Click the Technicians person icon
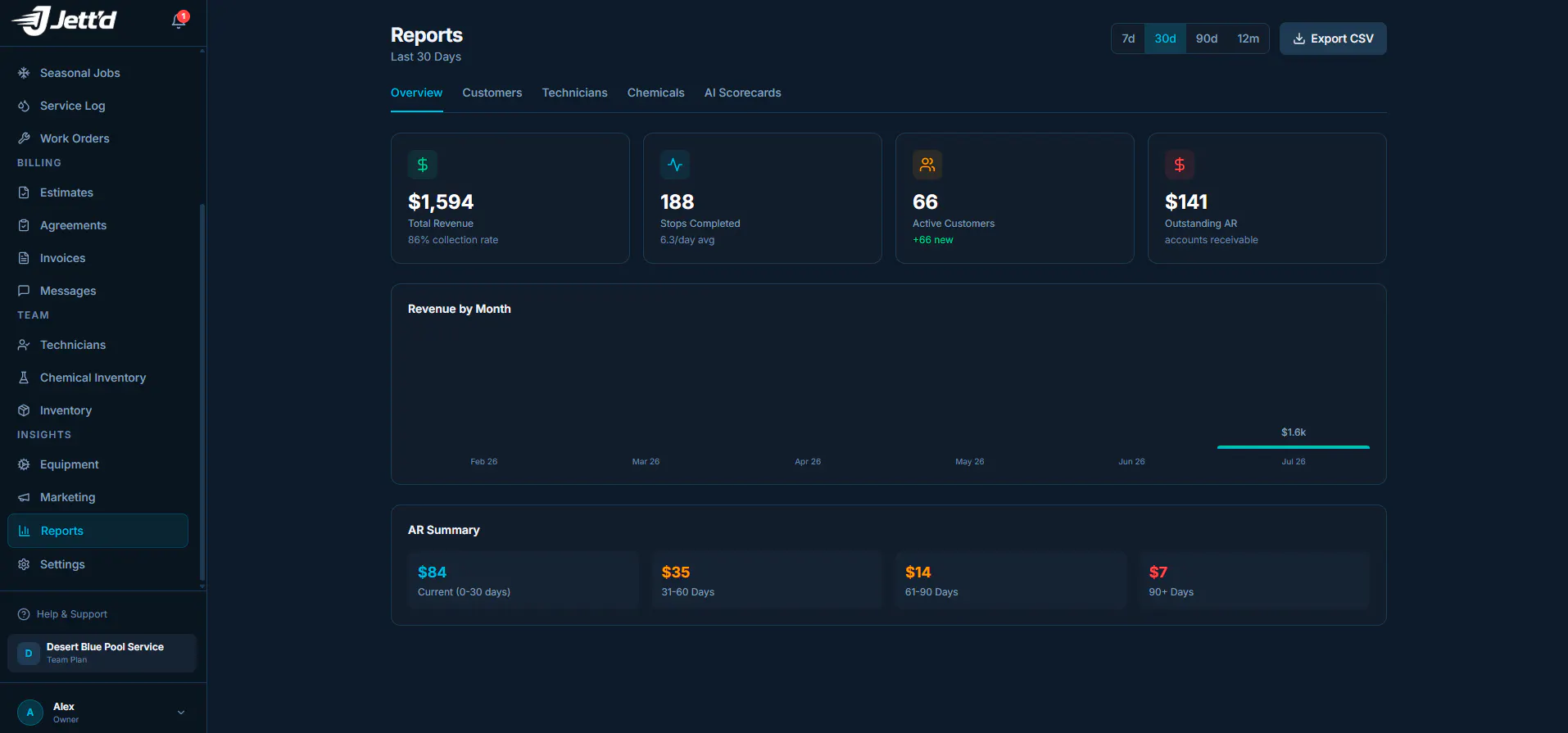 pos(24,345)
